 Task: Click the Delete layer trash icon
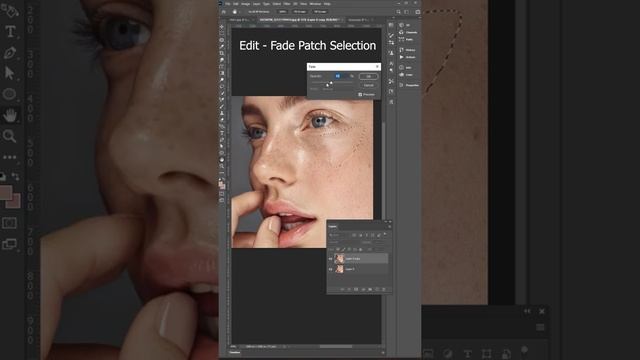(384, 289)
